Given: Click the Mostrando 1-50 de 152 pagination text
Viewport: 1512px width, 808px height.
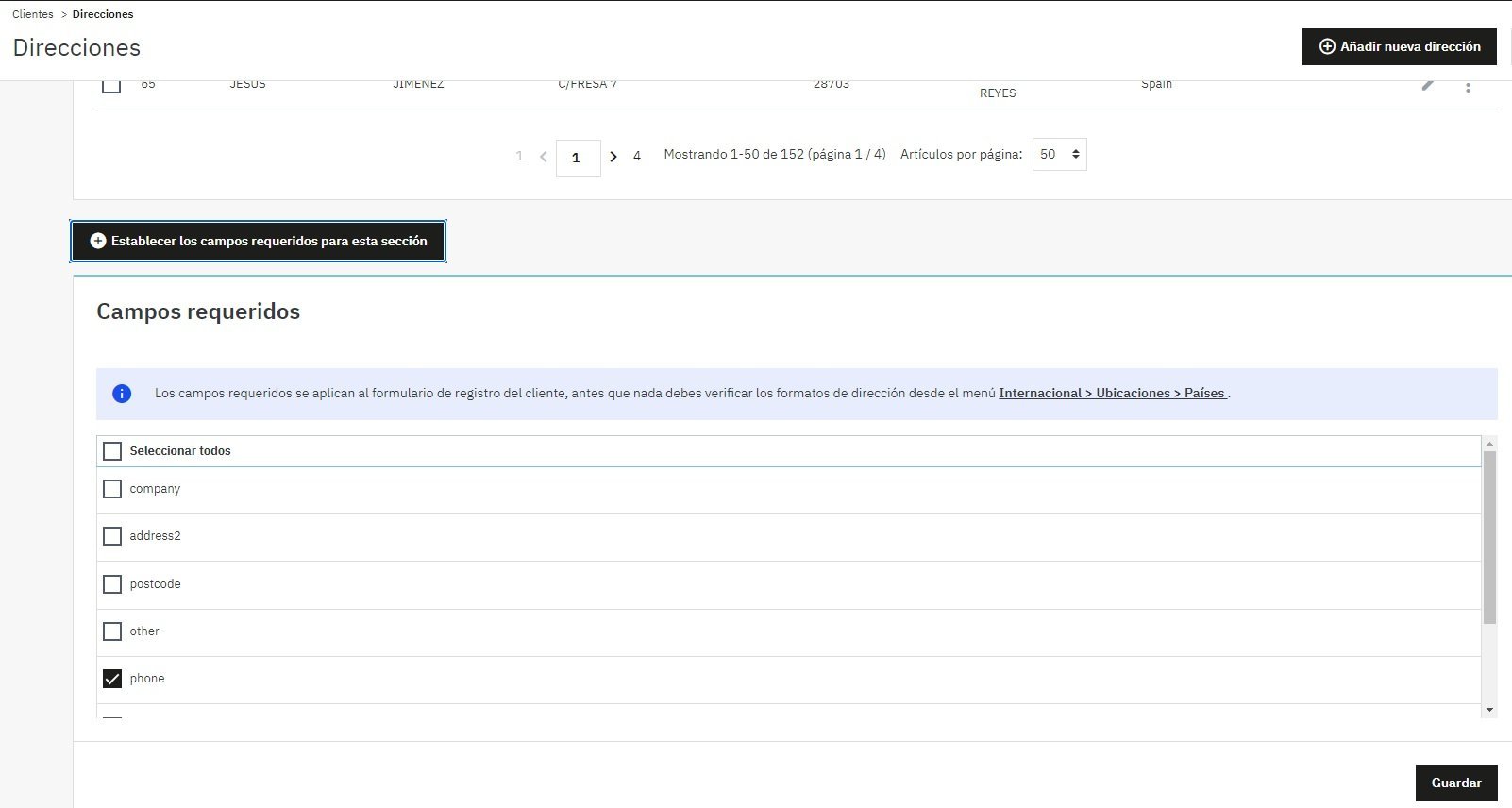Looking at the screenshot, I should tap(775, 155).
